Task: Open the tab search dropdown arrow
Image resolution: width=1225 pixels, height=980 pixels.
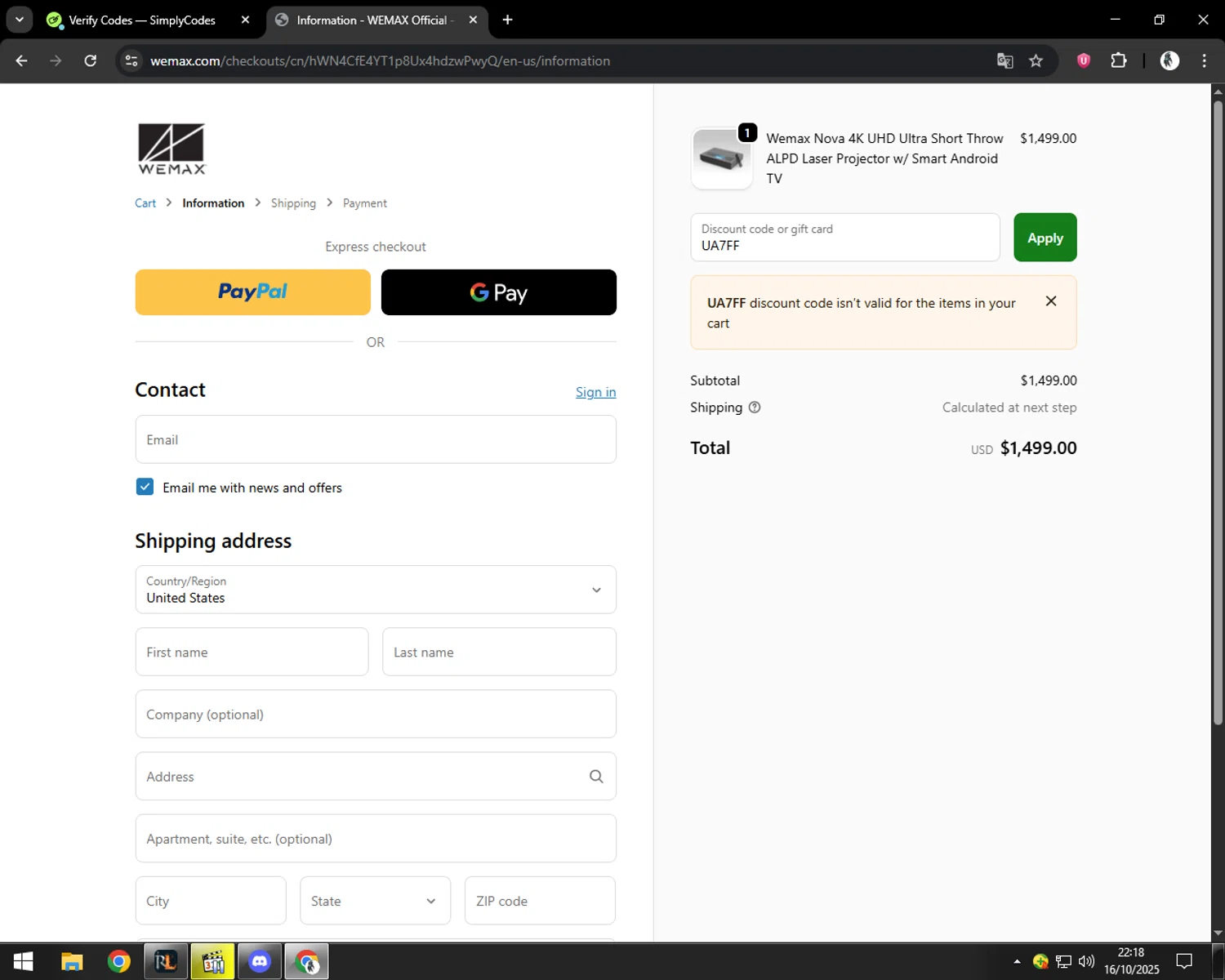Action: [x=20, y=20]
